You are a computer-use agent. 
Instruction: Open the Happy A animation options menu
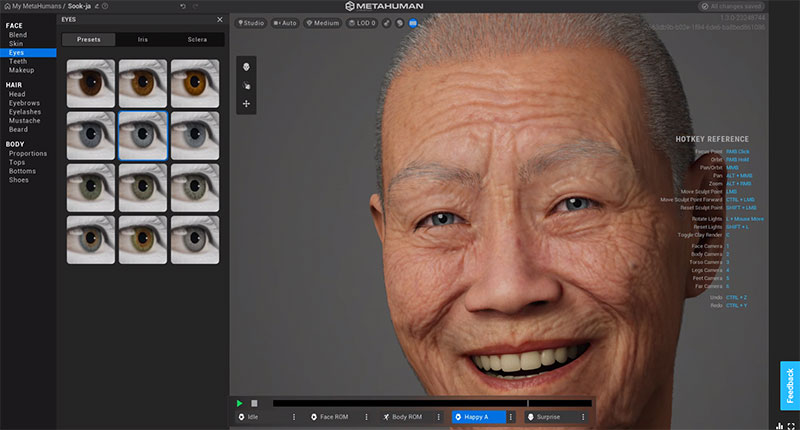[511, 417]
